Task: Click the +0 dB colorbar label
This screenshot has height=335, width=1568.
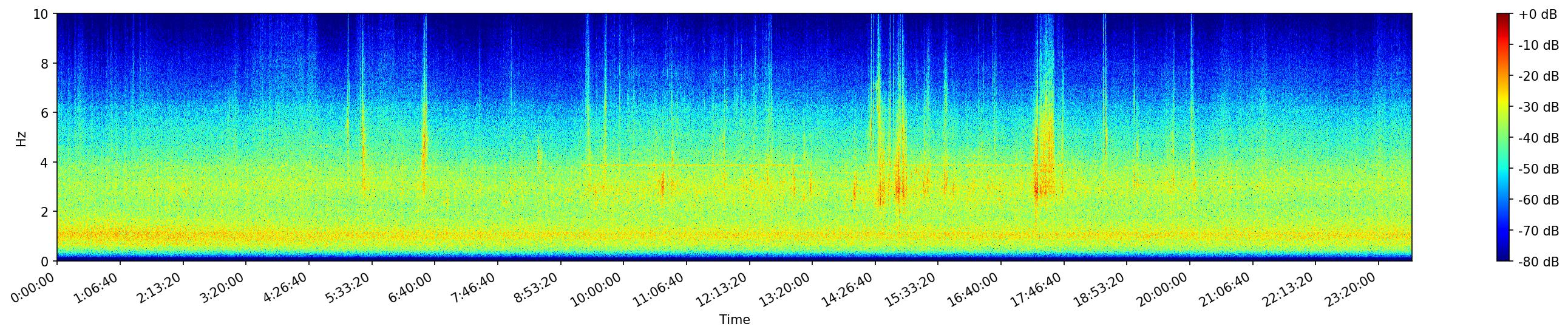Action: point(1538,15)
